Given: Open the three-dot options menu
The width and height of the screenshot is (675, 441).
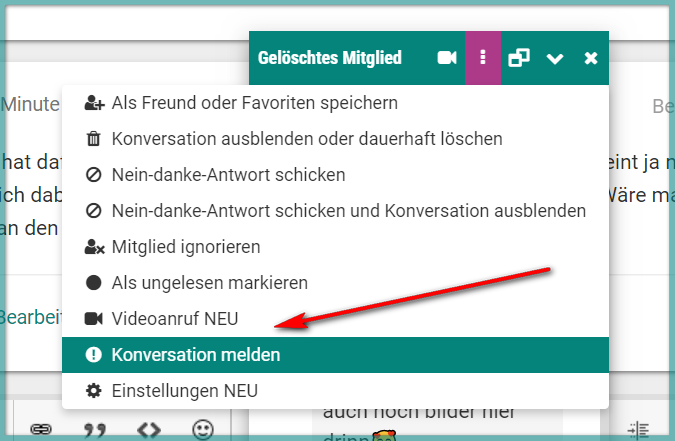Looking at the screenshot, I should [x=483, y=58].
